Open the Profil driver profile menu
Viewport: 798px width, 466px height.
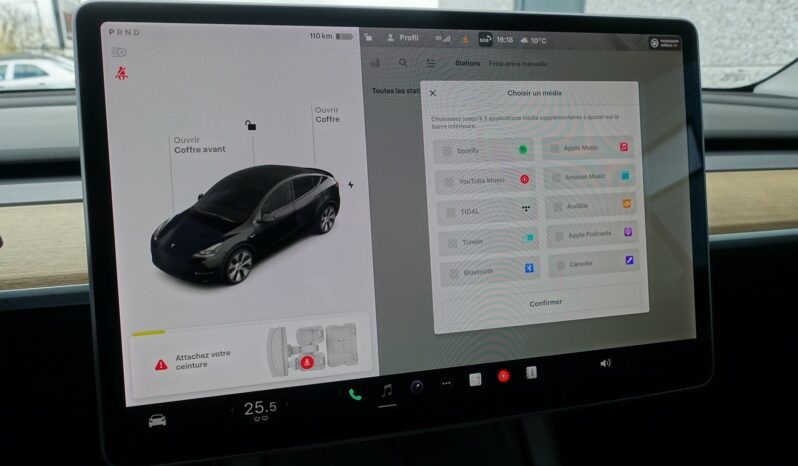point(403,38)
